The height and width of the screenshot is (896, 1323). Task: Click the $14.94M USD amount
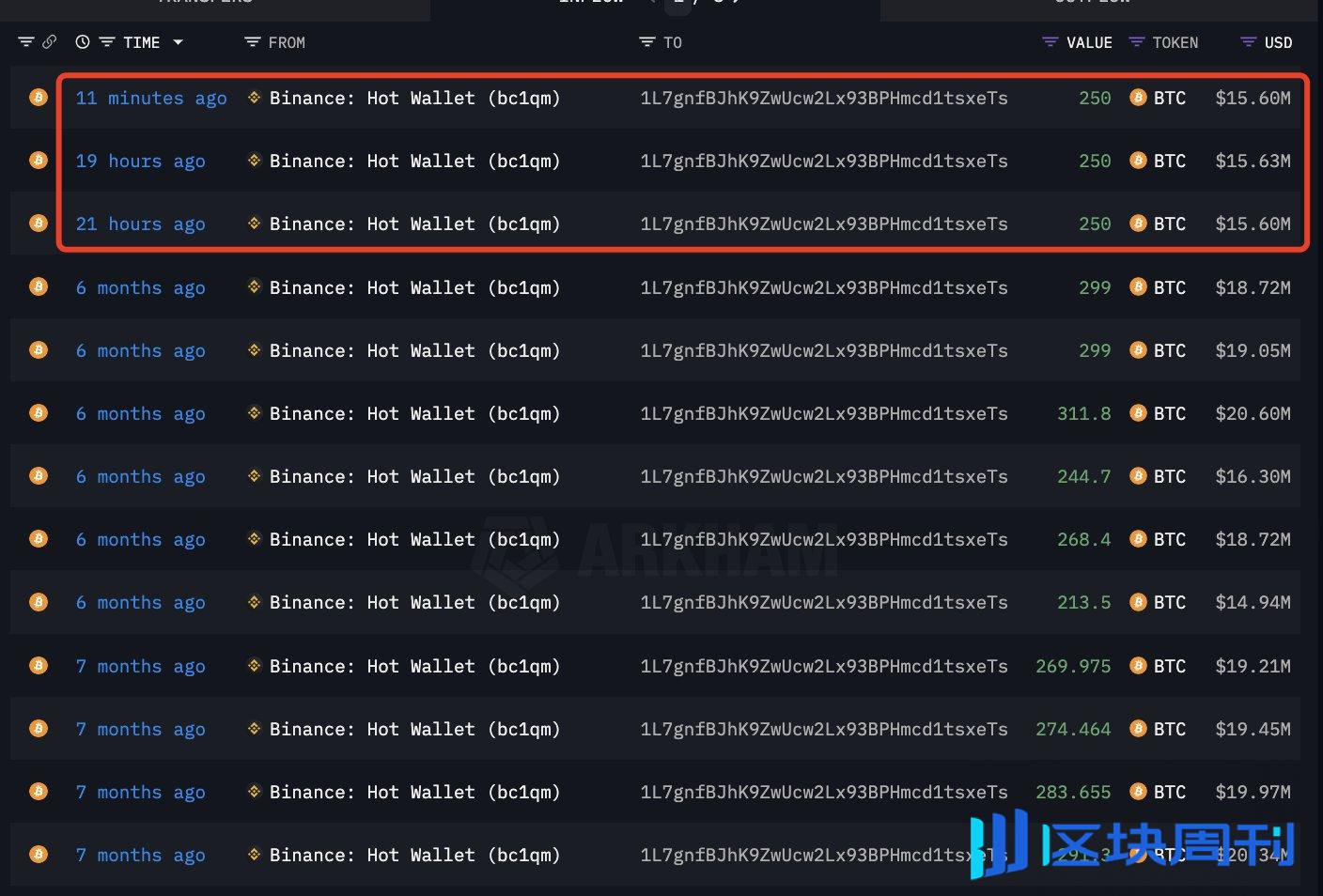tap(1253, 602)
